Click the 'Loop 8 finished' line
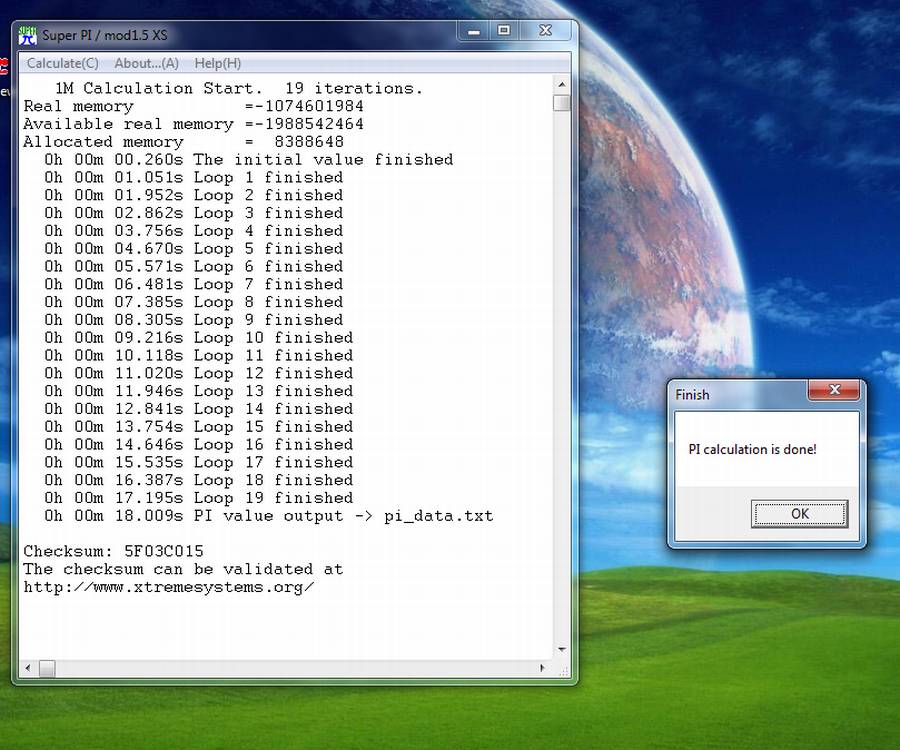 (x=194, y=302)
